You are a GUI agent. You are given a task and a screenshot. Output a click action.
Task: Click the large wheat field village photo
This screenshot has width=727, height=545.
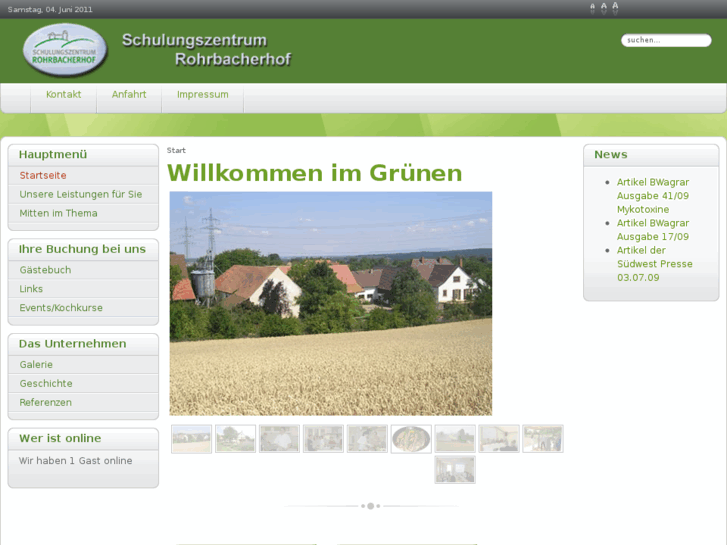click(x=331, y=303)
